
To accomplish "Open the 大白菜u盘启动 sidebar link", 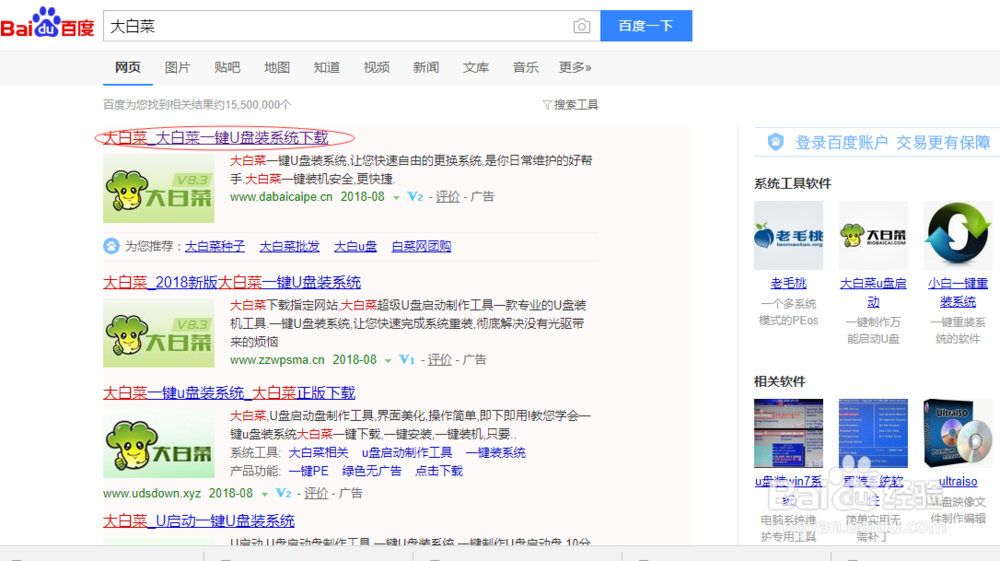I will tap(873, 292).
